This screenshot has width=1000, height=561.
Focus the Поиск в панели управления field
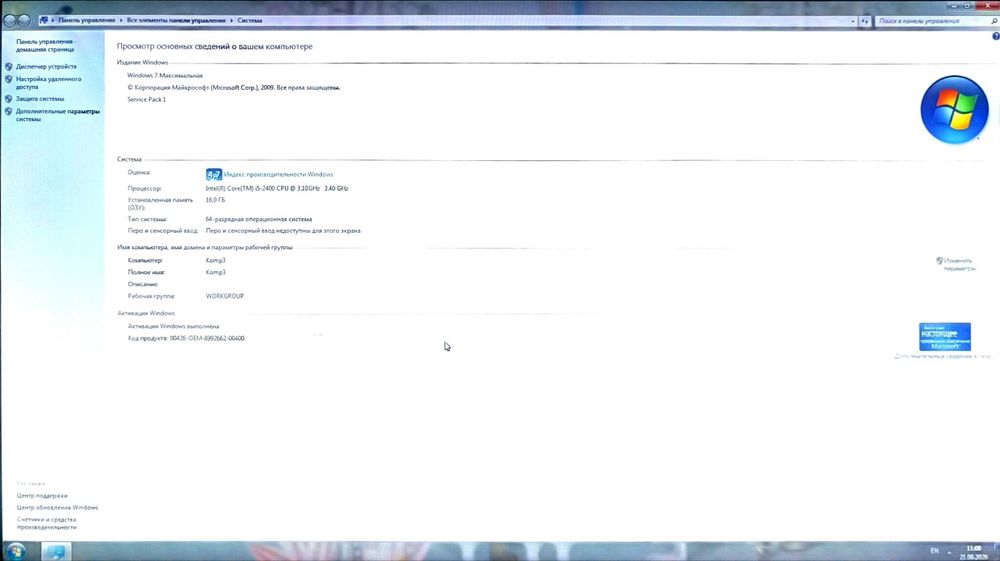pos(931,21)
